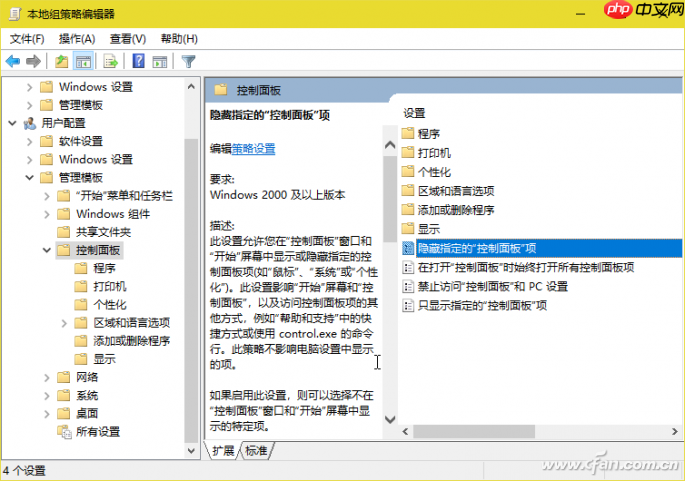The image size is (685, 481).
Task: Click the 设置 column header
Action: pyautogui.click(x=414, y=114)
